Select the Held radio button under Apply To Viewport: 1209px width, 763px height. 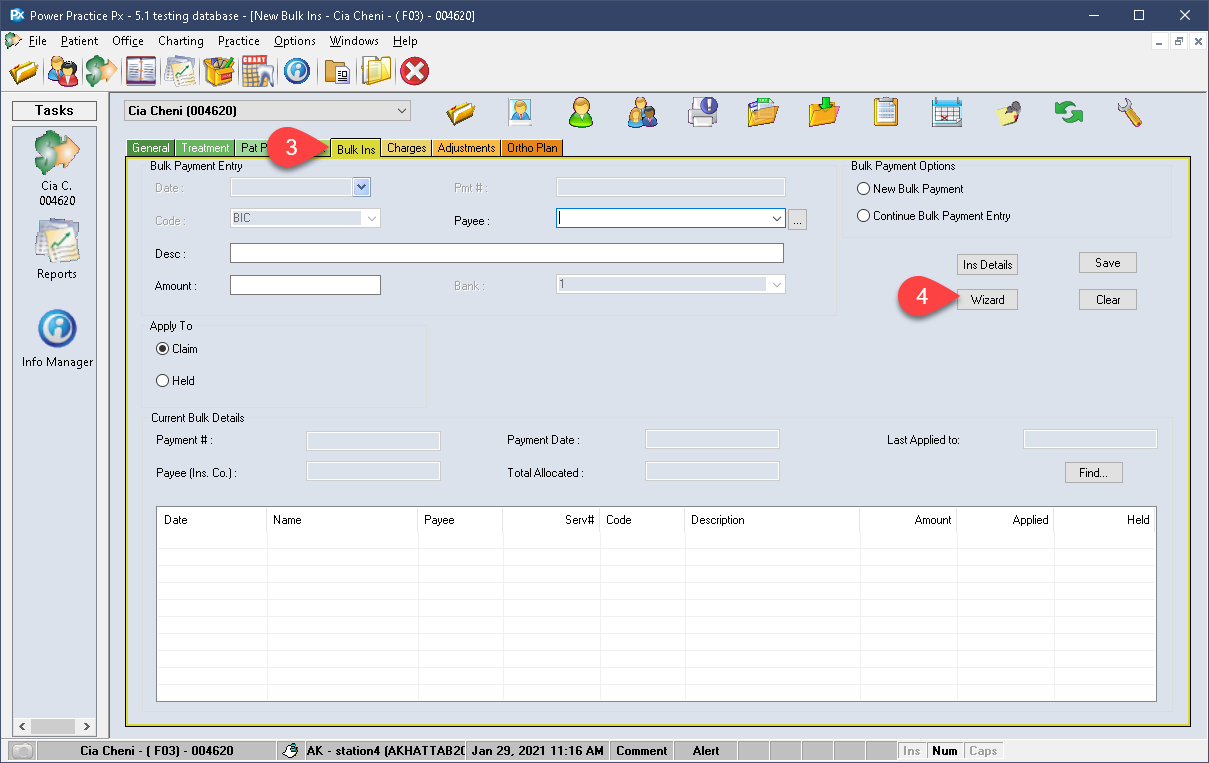(162, 381)
